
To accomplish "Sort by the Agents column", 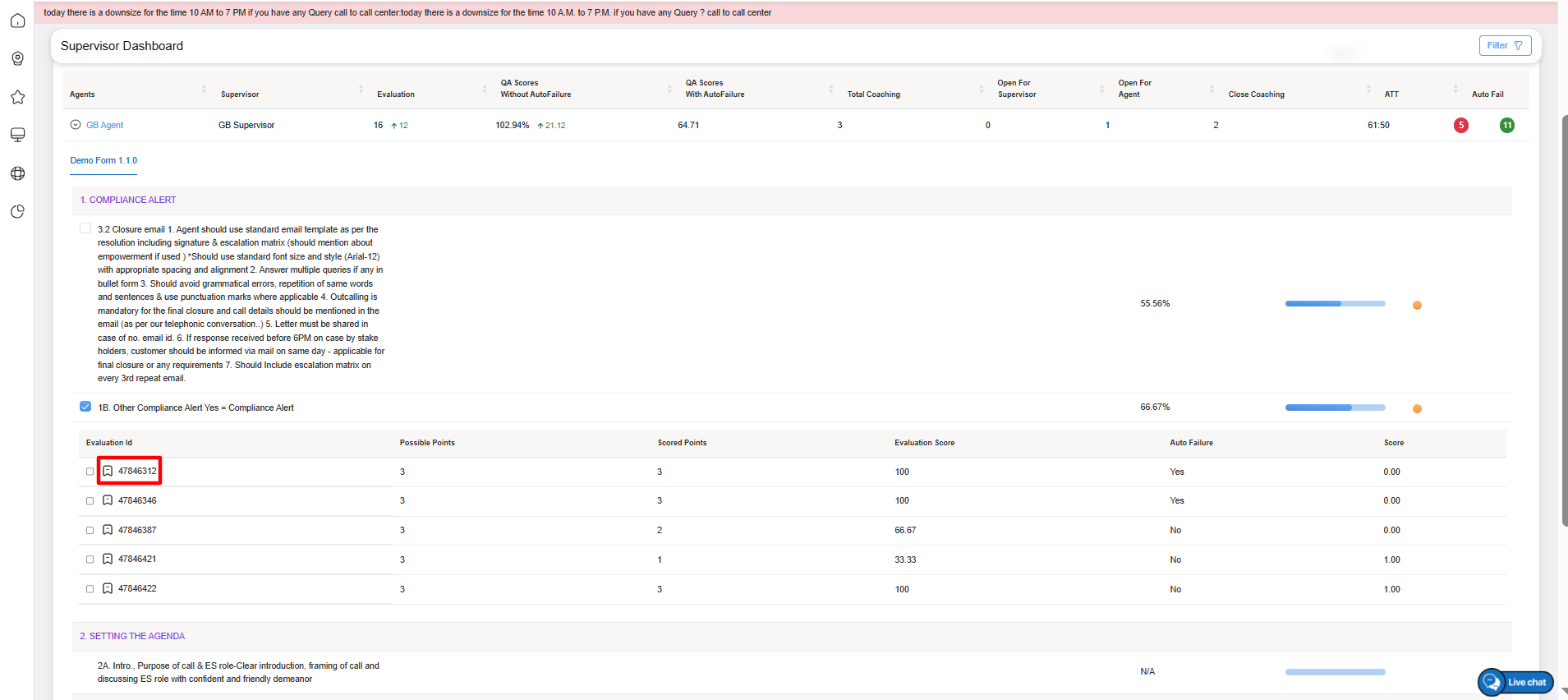I will click(204, 89).
